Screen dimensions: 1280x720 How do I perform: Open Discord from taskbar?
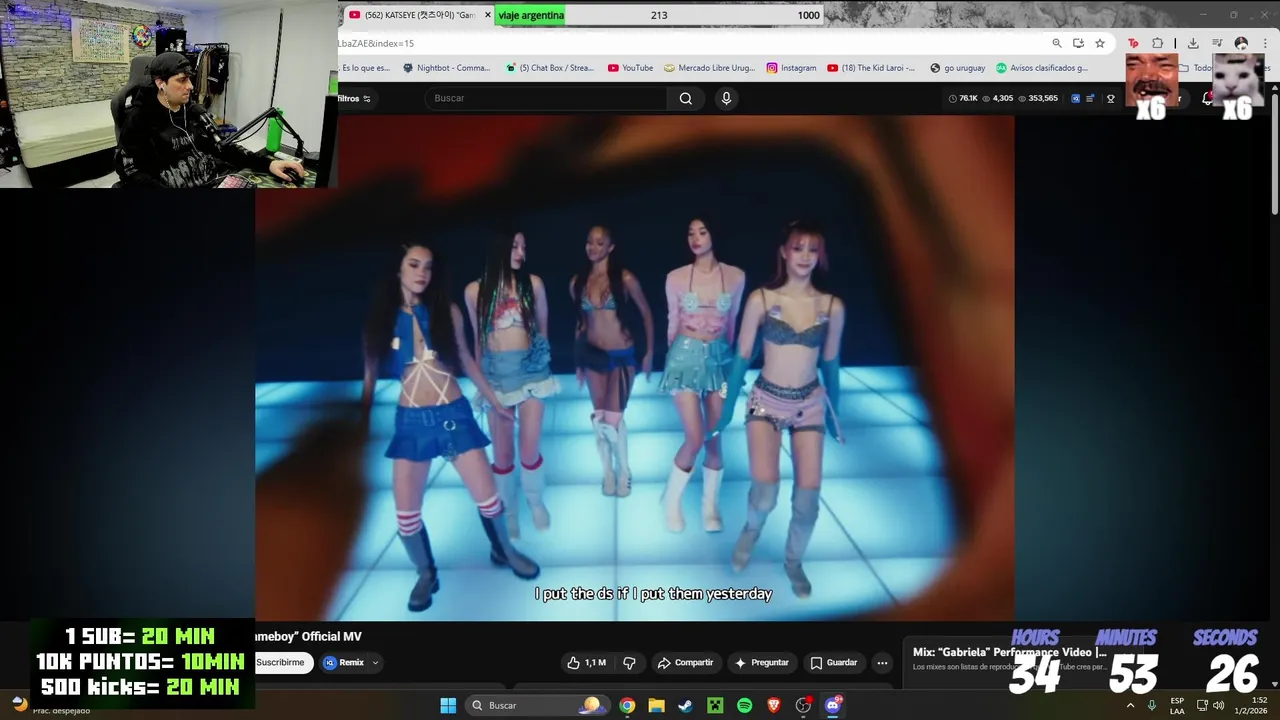pyautogui.click(x=832, y=705)
